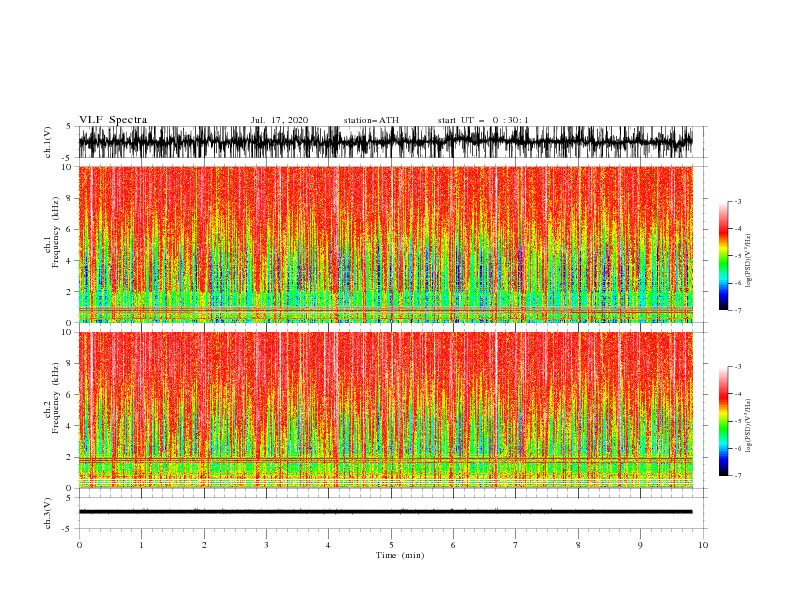
Task: Click the "8" kHz tick of ch.2 spectrogram
Action: point(70,364)
